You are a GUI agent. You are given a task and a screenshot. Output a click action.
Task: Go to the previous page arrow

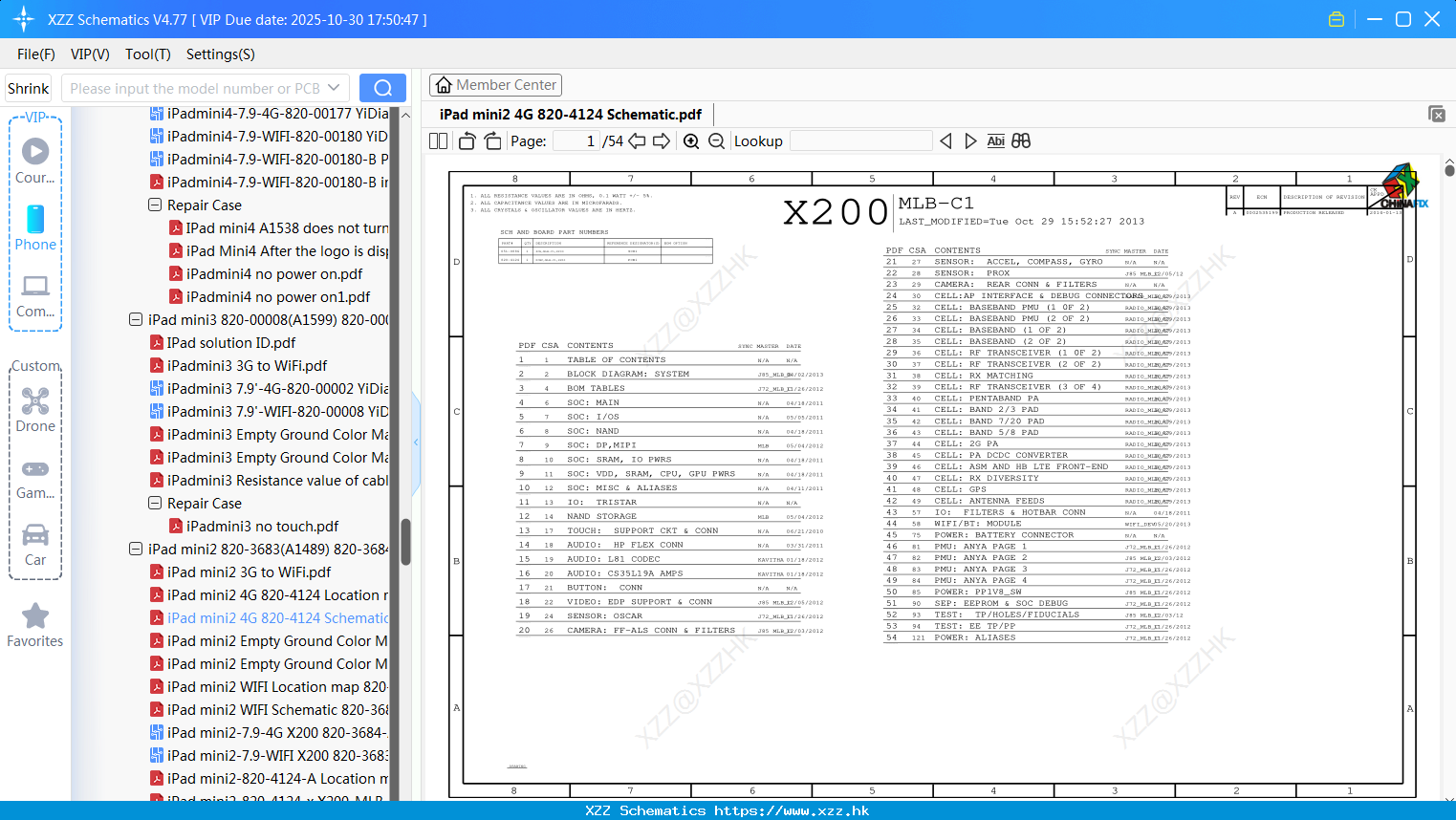[637, 141]
